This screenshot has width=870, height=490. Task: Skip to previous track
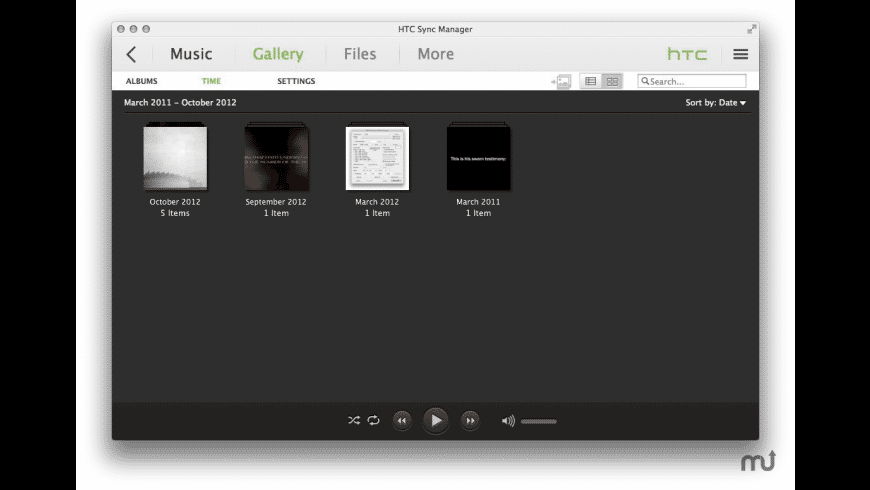(402, 421)
